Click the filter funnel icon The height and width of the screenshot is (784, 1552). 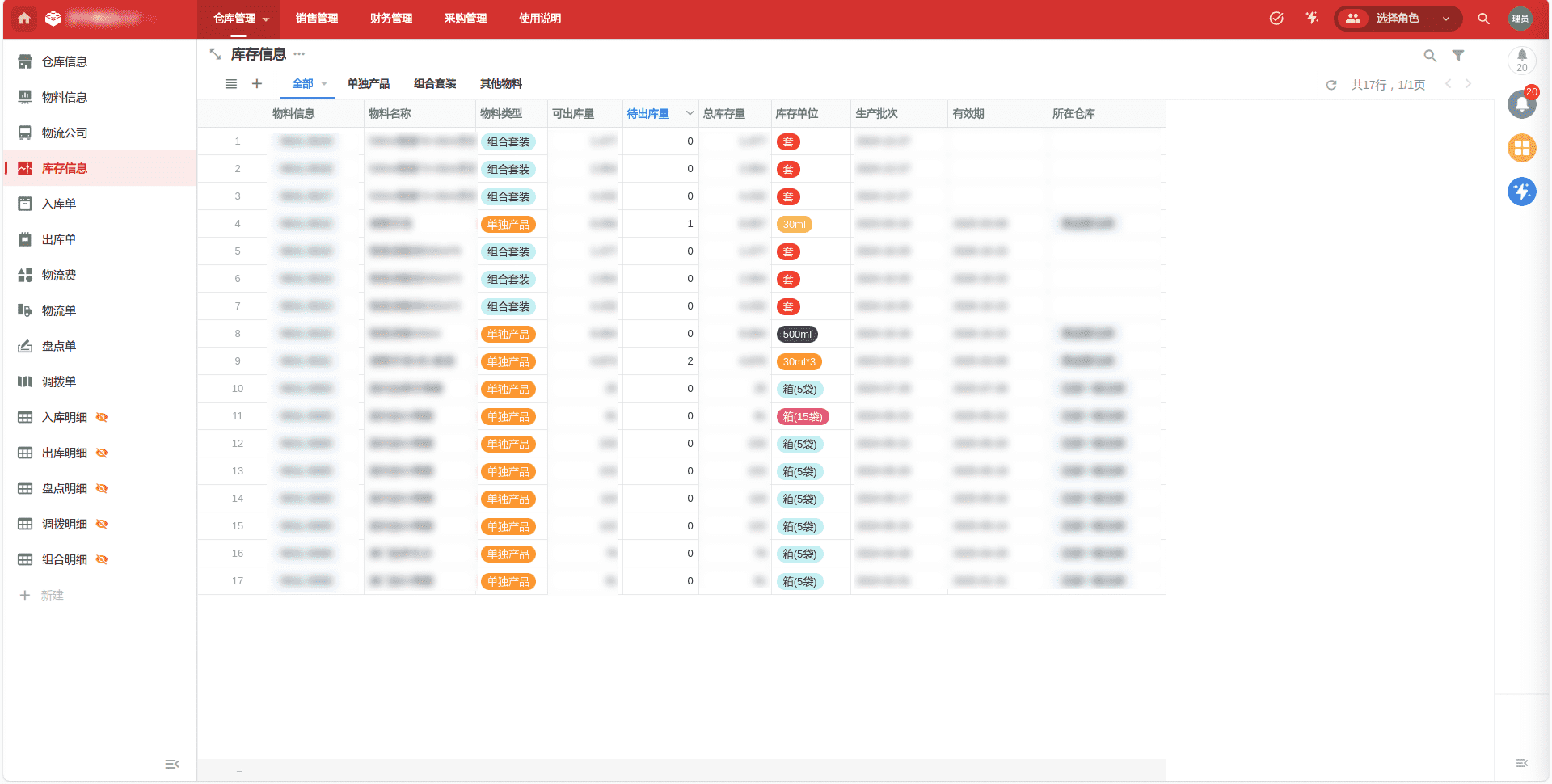coord(1458,56)
